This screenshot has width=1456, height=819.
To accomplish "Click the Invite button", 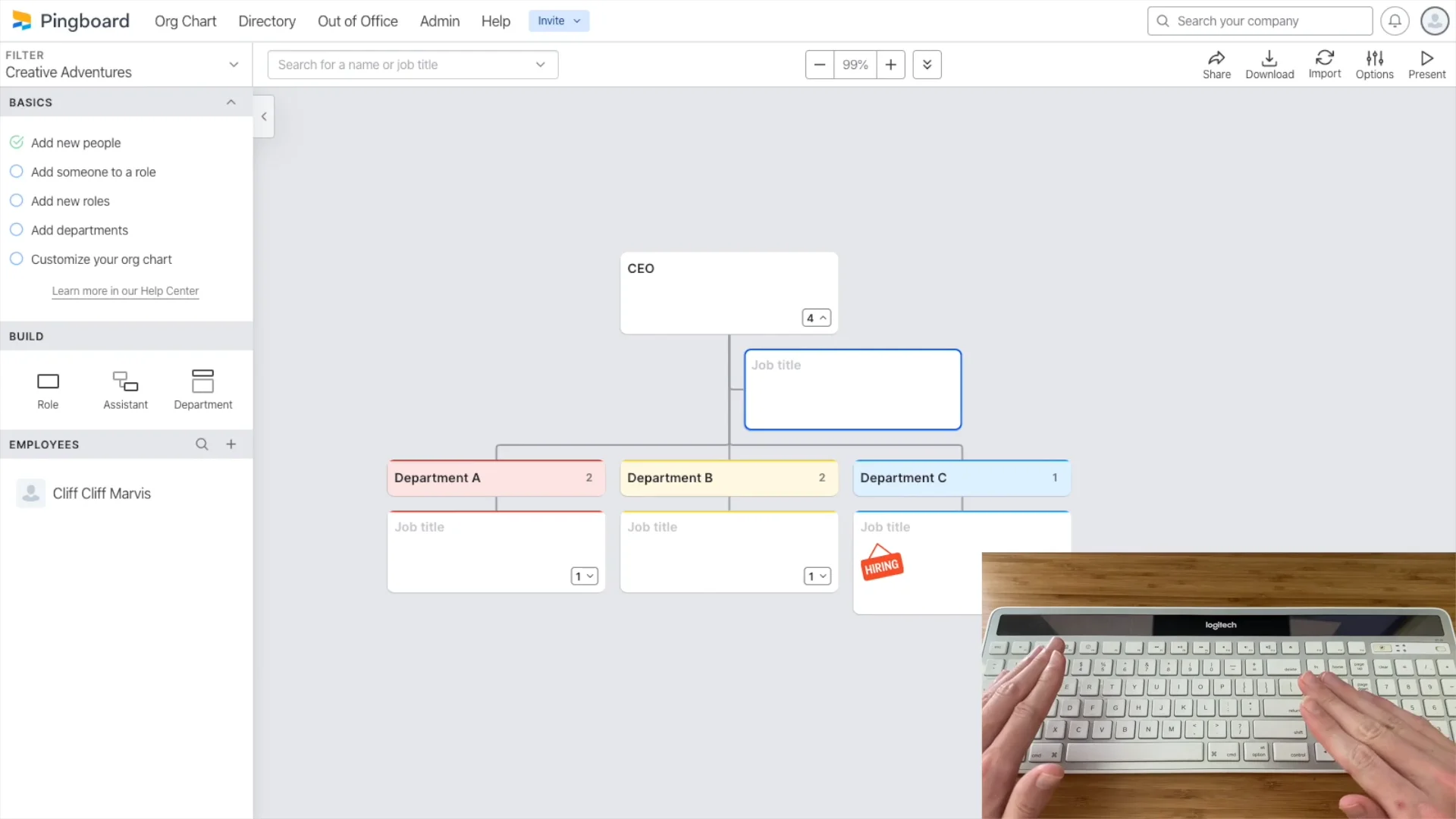I will tap(558, 21).
